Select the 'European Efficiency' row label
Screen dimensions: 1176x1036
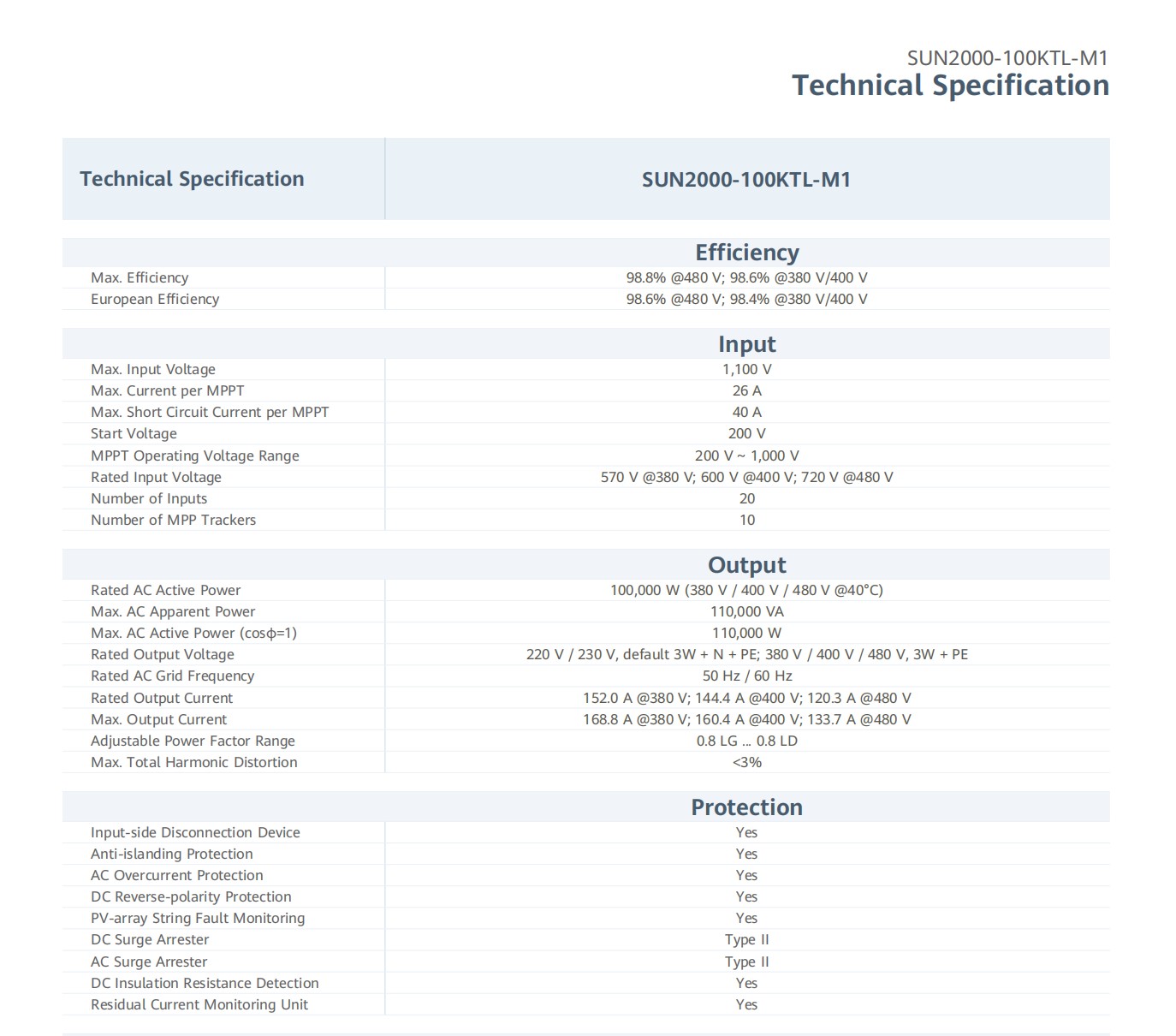155,299
